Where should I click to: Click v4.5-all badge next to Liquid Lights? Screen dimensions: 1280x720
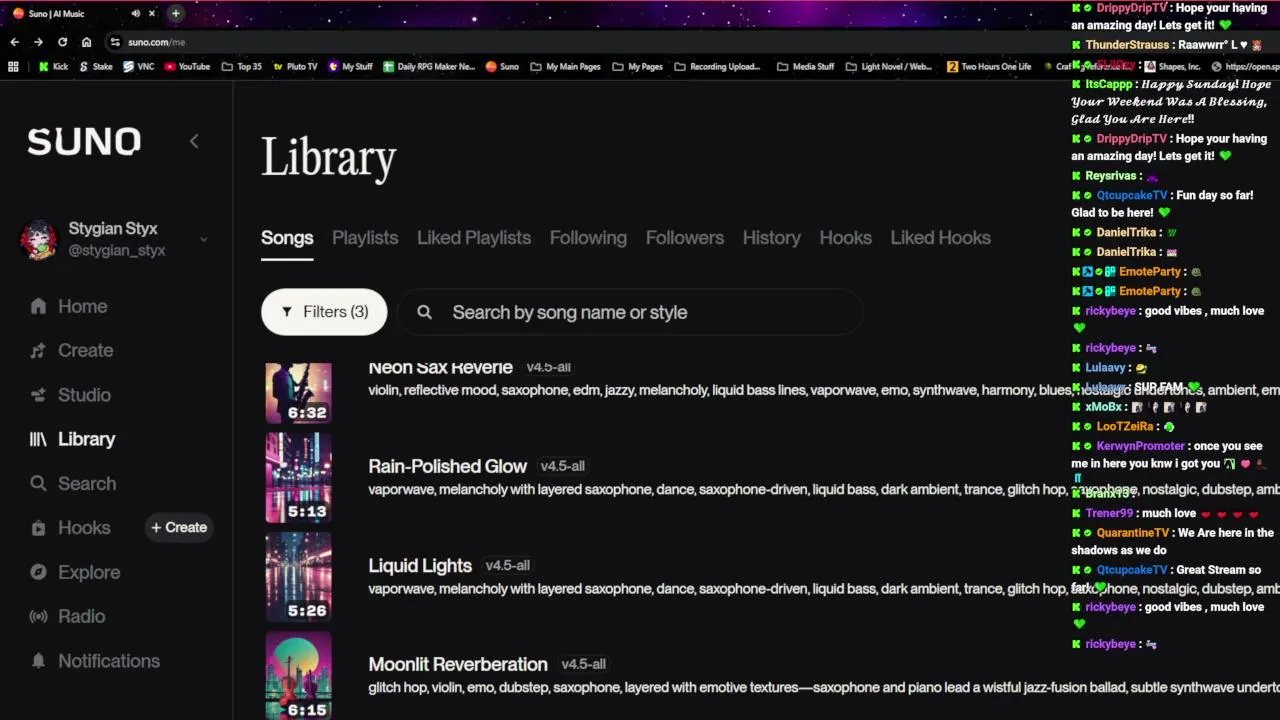pyautogui.click(x=508, y=565)
